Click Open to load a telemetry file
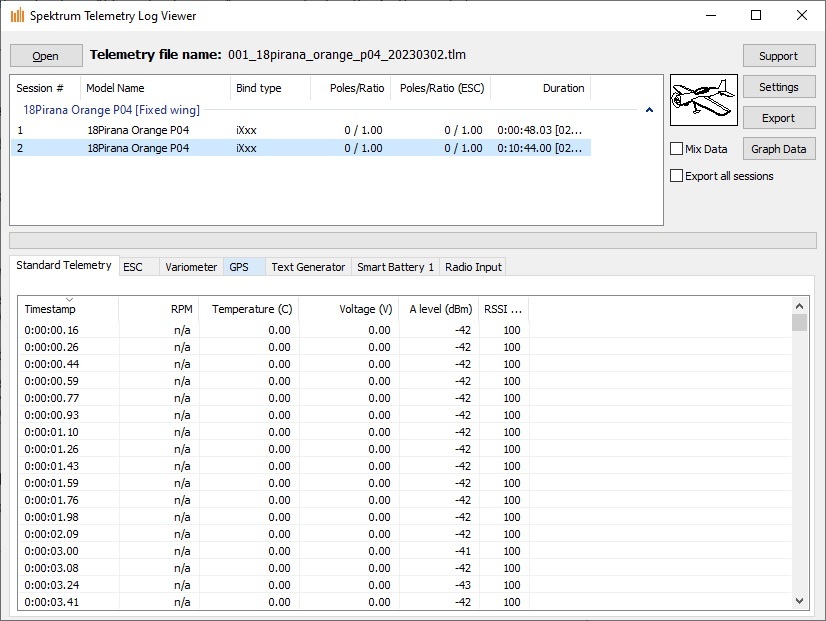 pos(46,55)
